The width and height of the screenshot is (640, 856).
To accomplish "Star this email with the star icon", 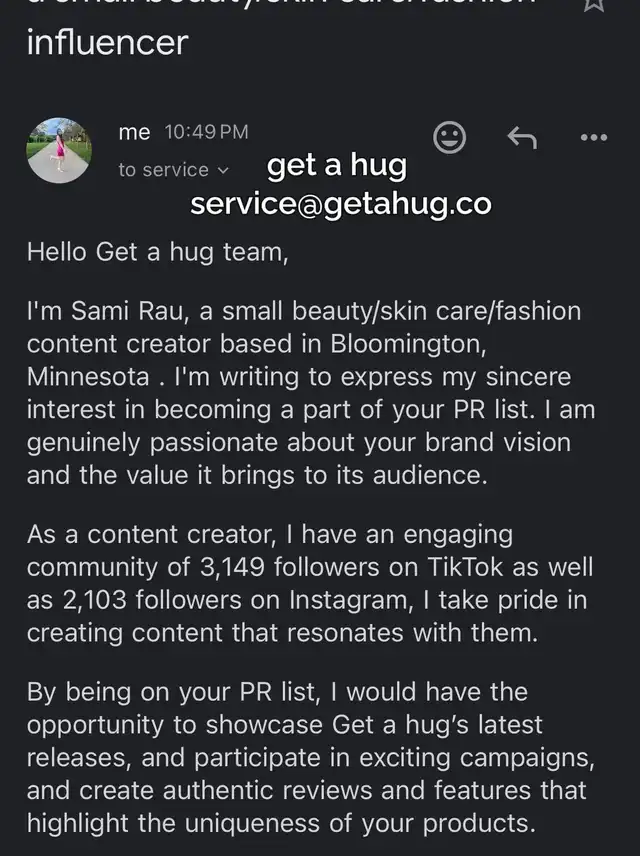I will [594, 4].
